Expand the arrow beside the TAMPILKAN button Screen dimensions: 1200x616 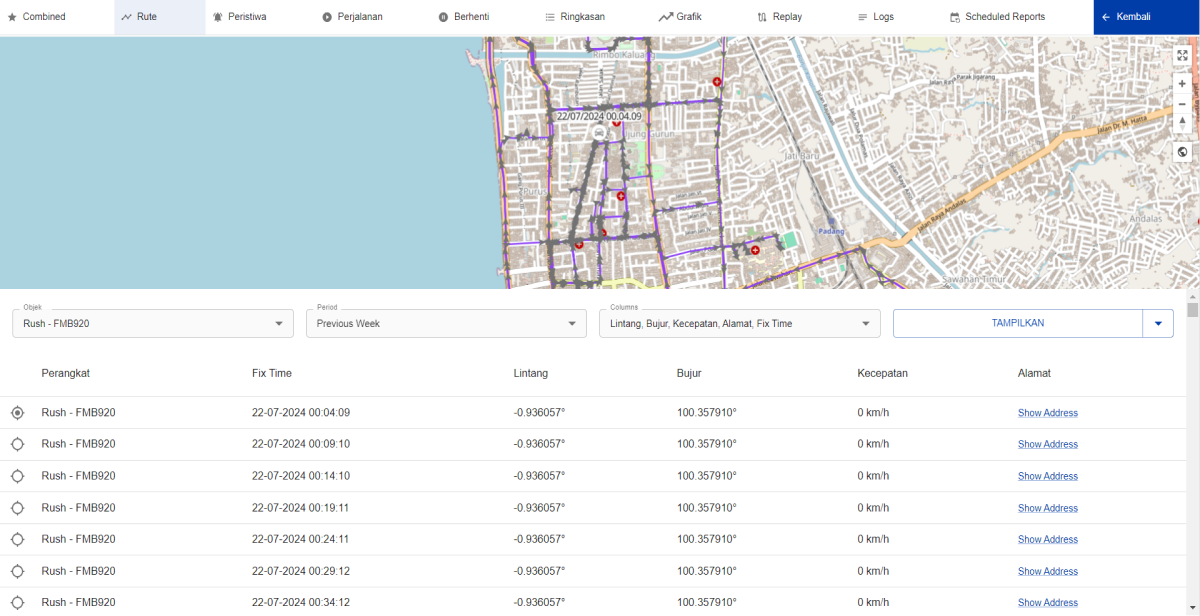coord(1158,323)
